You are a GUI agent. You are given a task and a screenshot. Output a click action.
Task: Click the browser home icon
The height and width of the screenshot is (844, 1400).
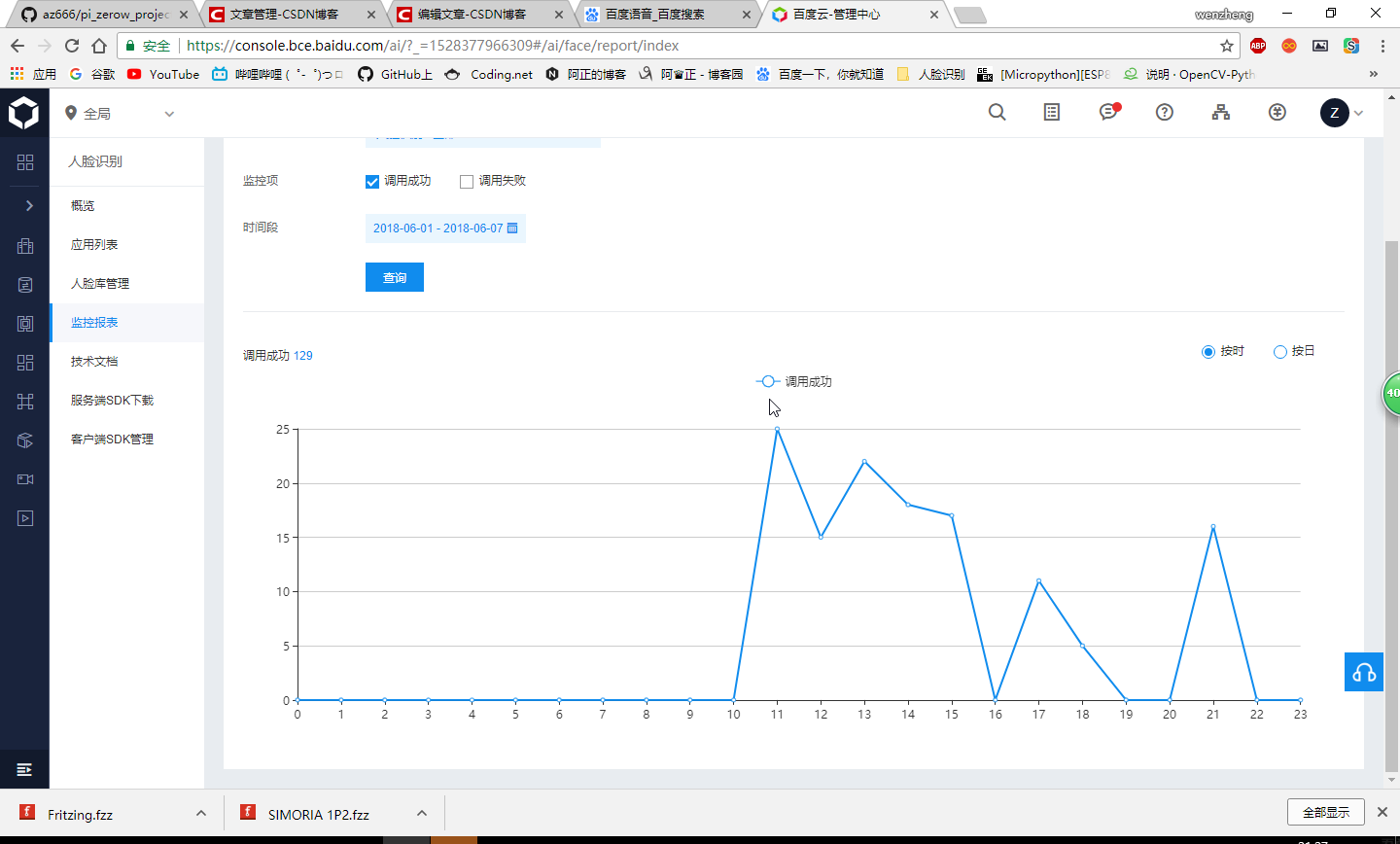pos(99,46)
